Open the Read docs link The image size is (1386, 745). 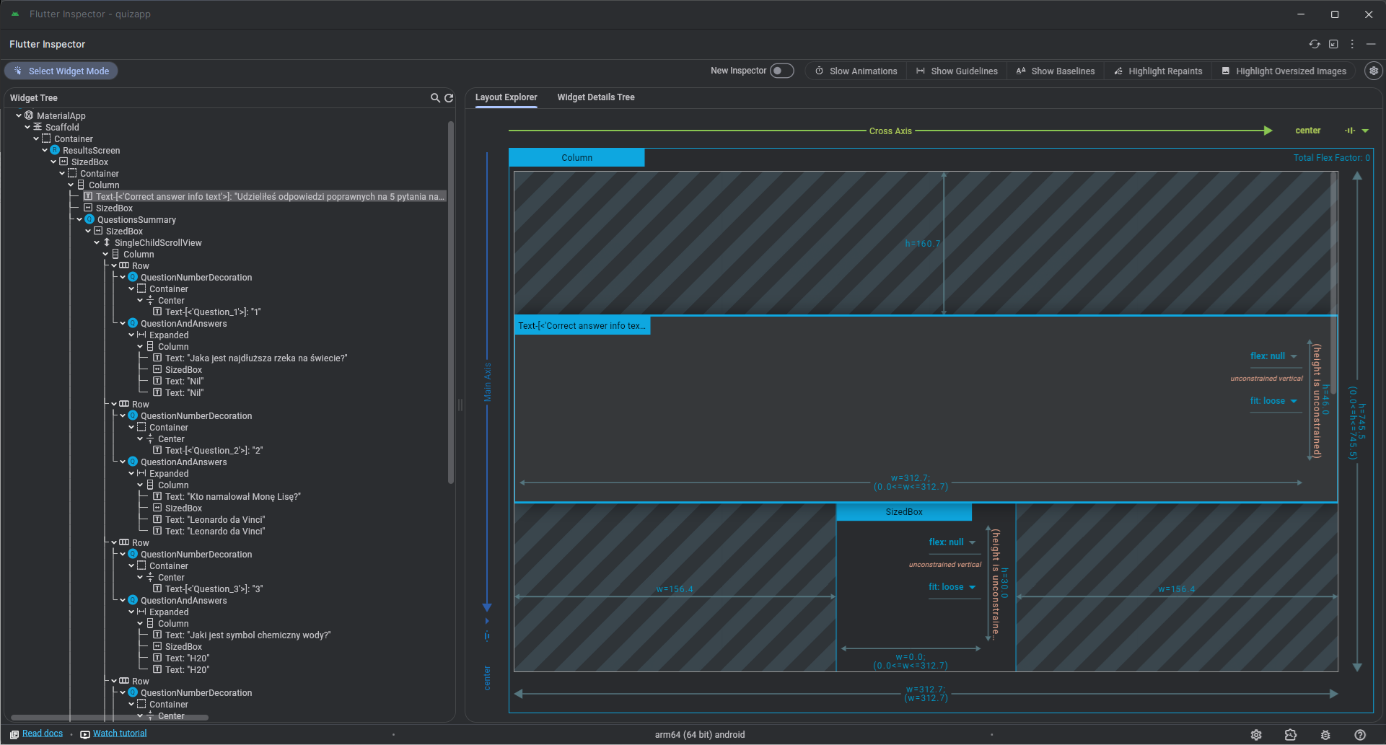coord(42,734)
